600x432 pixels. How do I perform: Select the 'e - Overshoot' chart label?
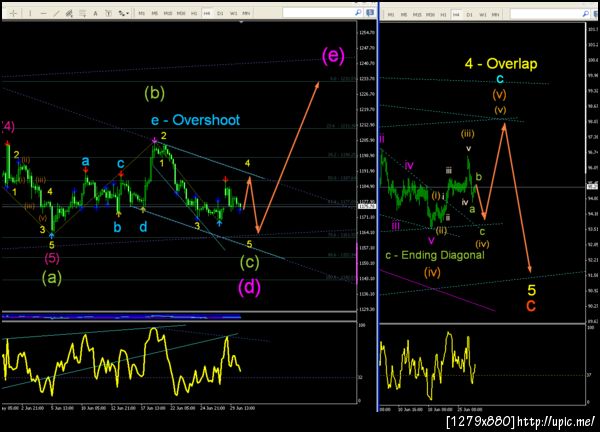[196, 120]
